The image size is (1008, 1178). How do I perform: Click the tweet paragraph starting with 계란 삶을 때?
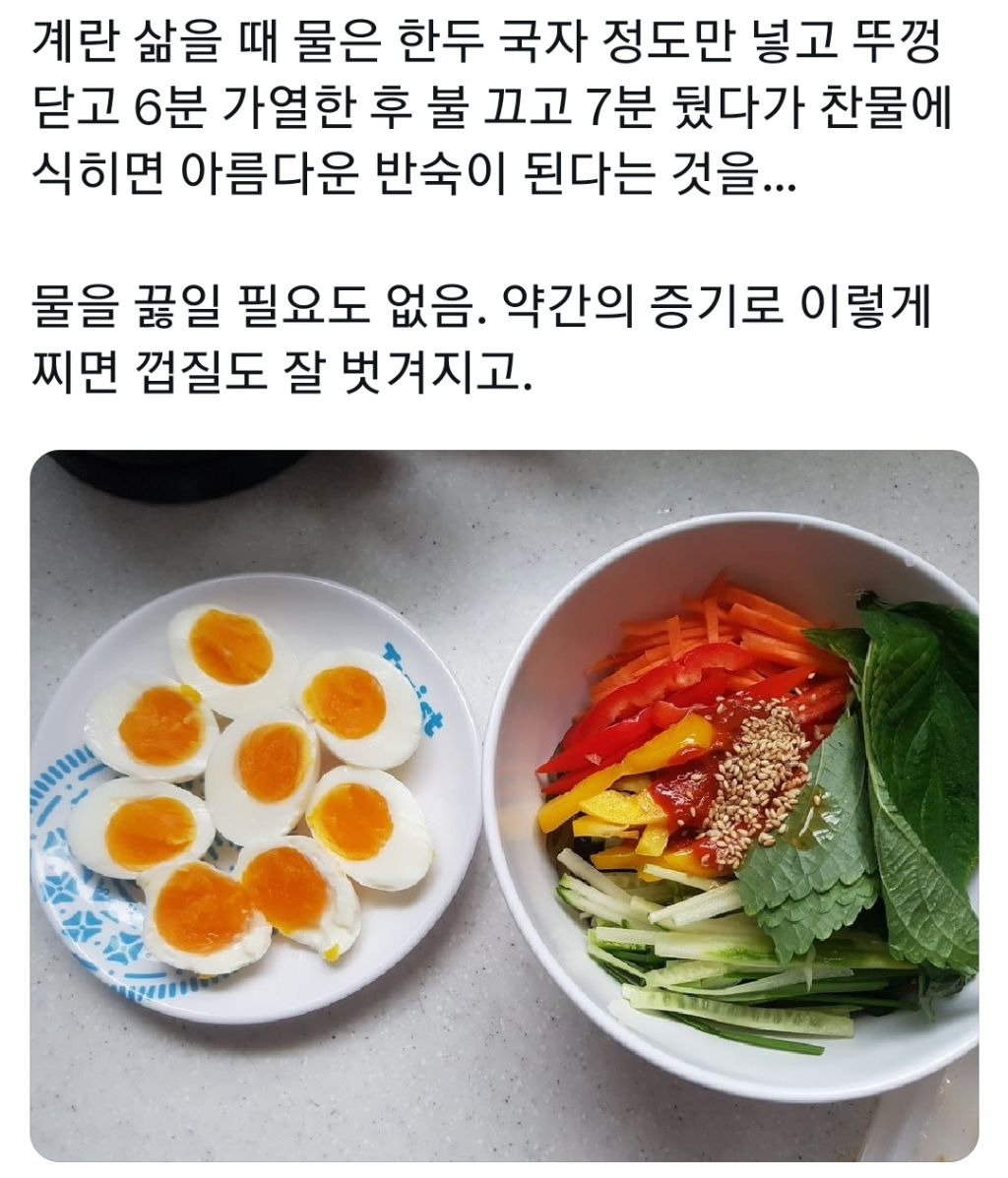(491, 111)
